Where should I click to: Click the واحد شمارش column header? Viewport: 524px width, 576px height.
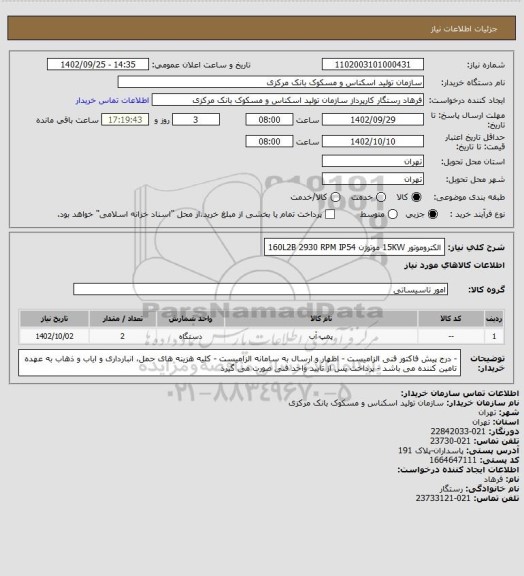pyautogui.click(x=190, y=319)
